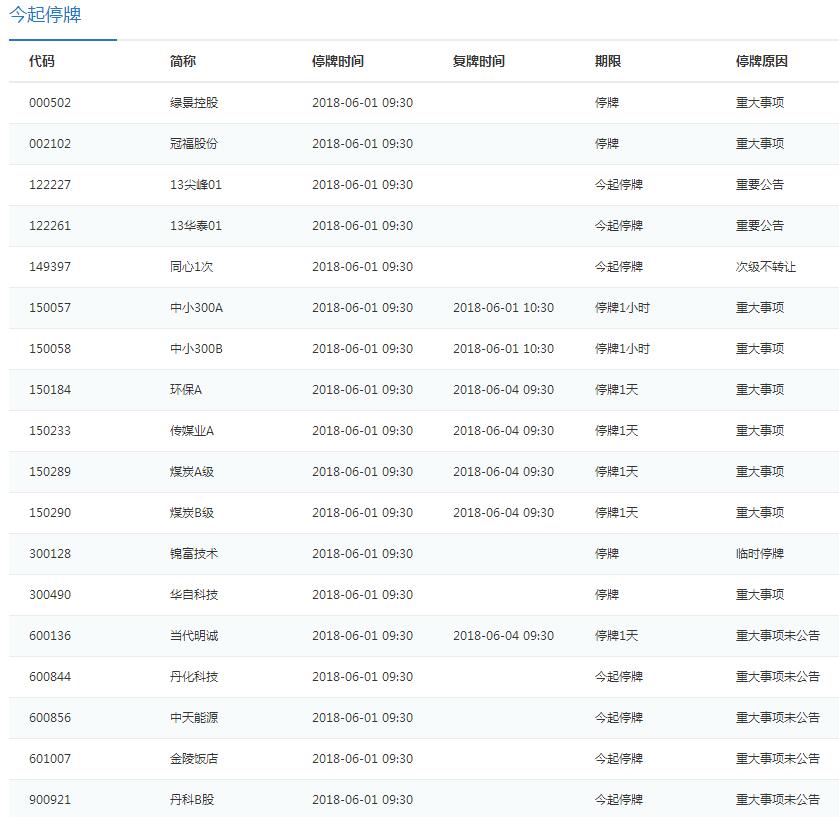This screenshot has width=839, height=817.
Task: Click the 简称 column header
Action: point(183,61)
